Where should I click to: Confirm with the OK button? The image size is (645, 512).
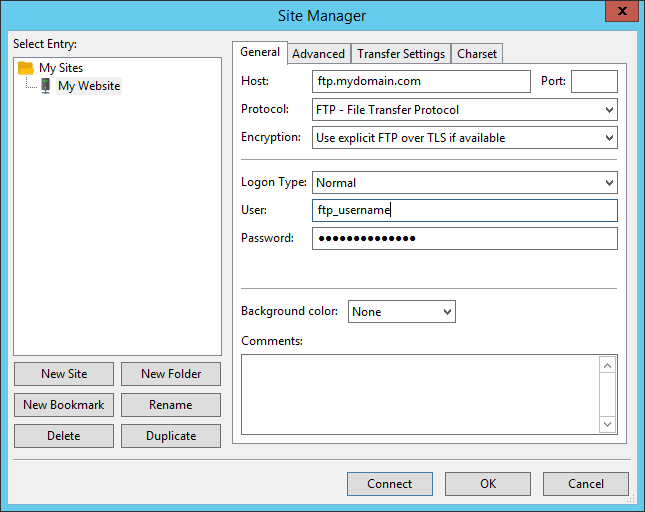coord(488,484)
